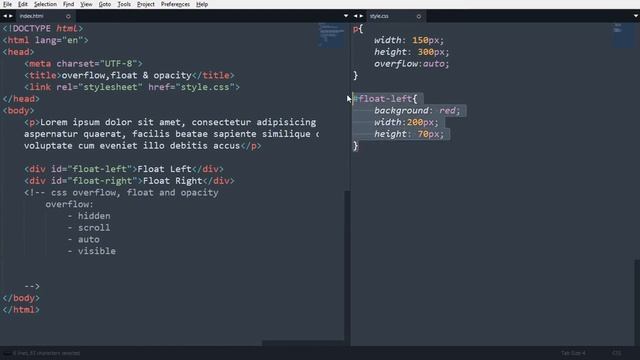The image size is (640, 360).
Task: Toggle the side bar icon in status bar
Action: (6, 353)
